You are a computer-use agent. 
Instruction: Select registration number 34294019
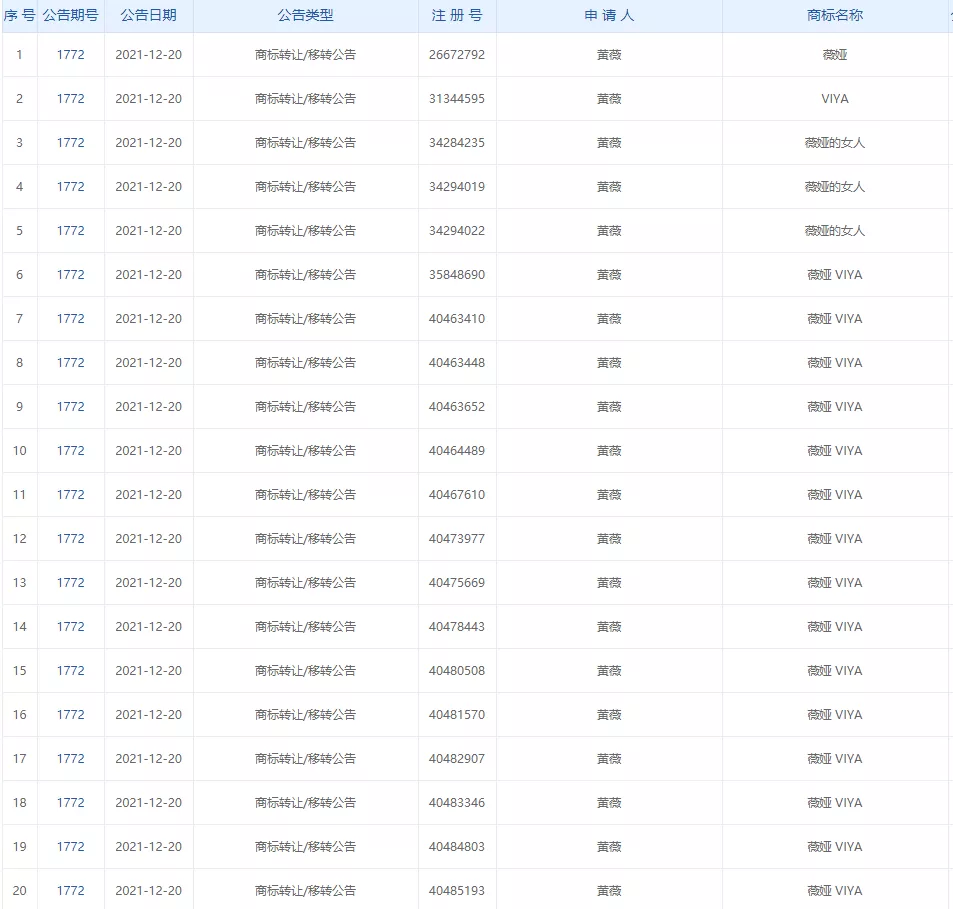click(457, 187)
